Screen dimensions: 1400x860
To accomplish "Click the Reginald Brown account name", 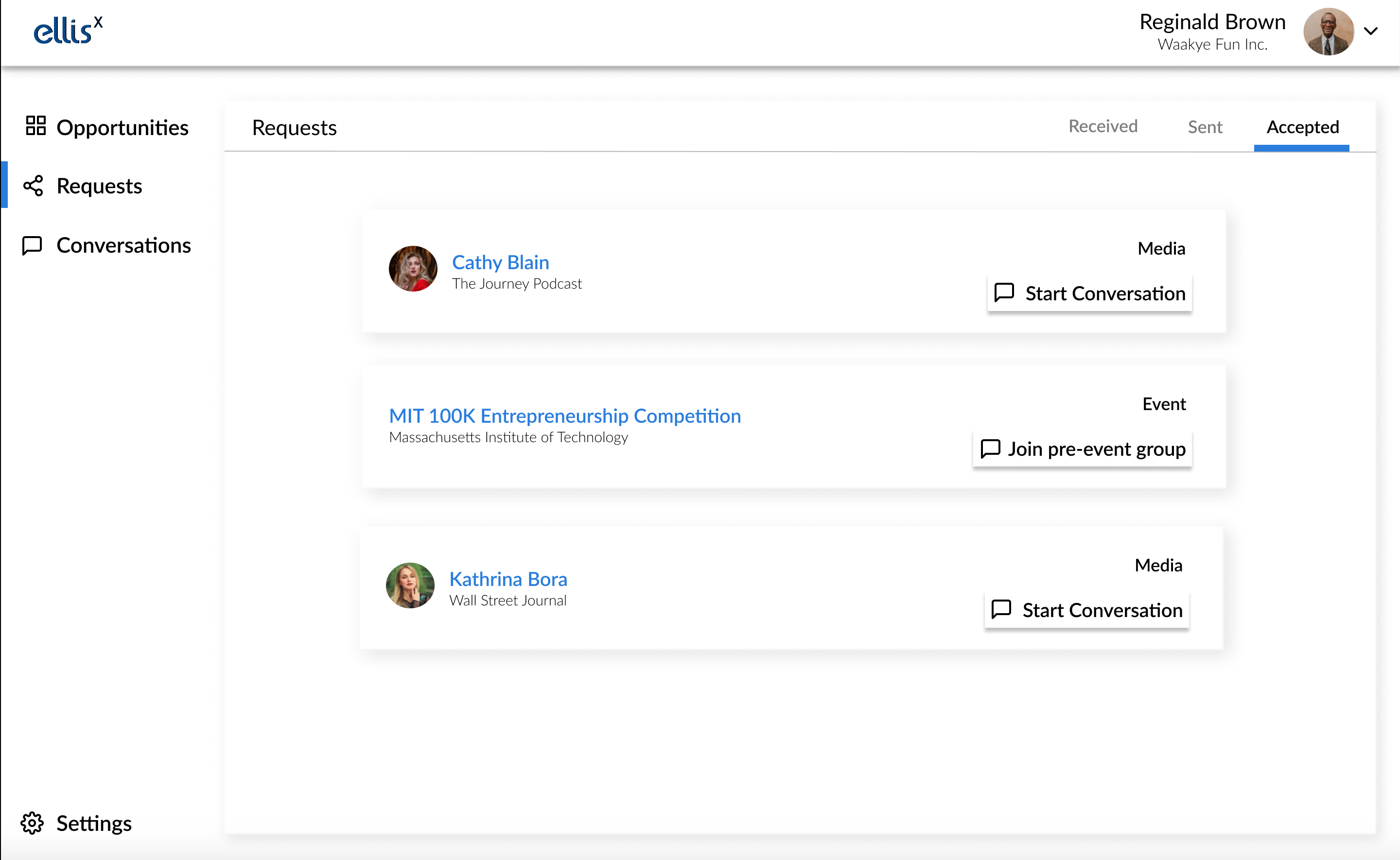I will (x=1212, y=22).
